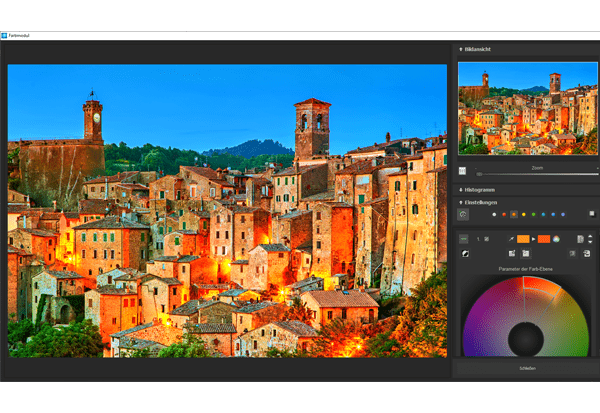
Task: Open the color wheel chooser icon
Action: tap(556, 239)
